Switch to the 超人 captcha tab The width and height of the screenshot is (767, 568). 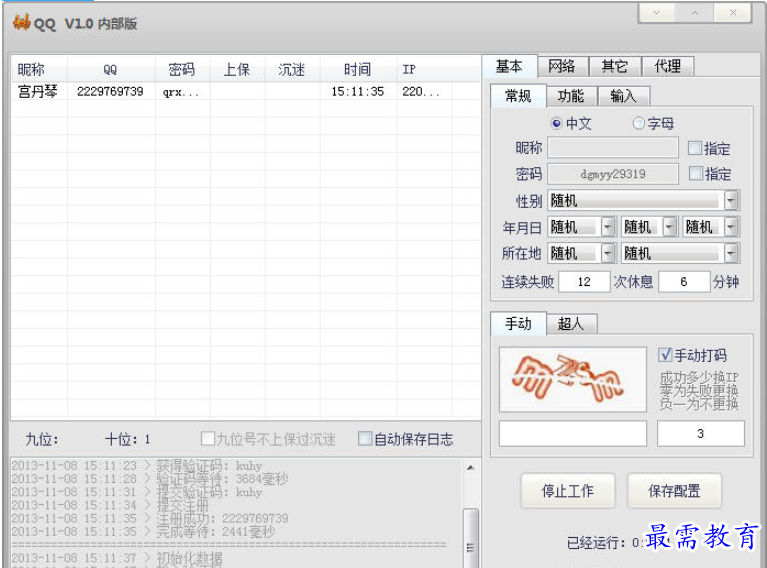coord(571,323)
